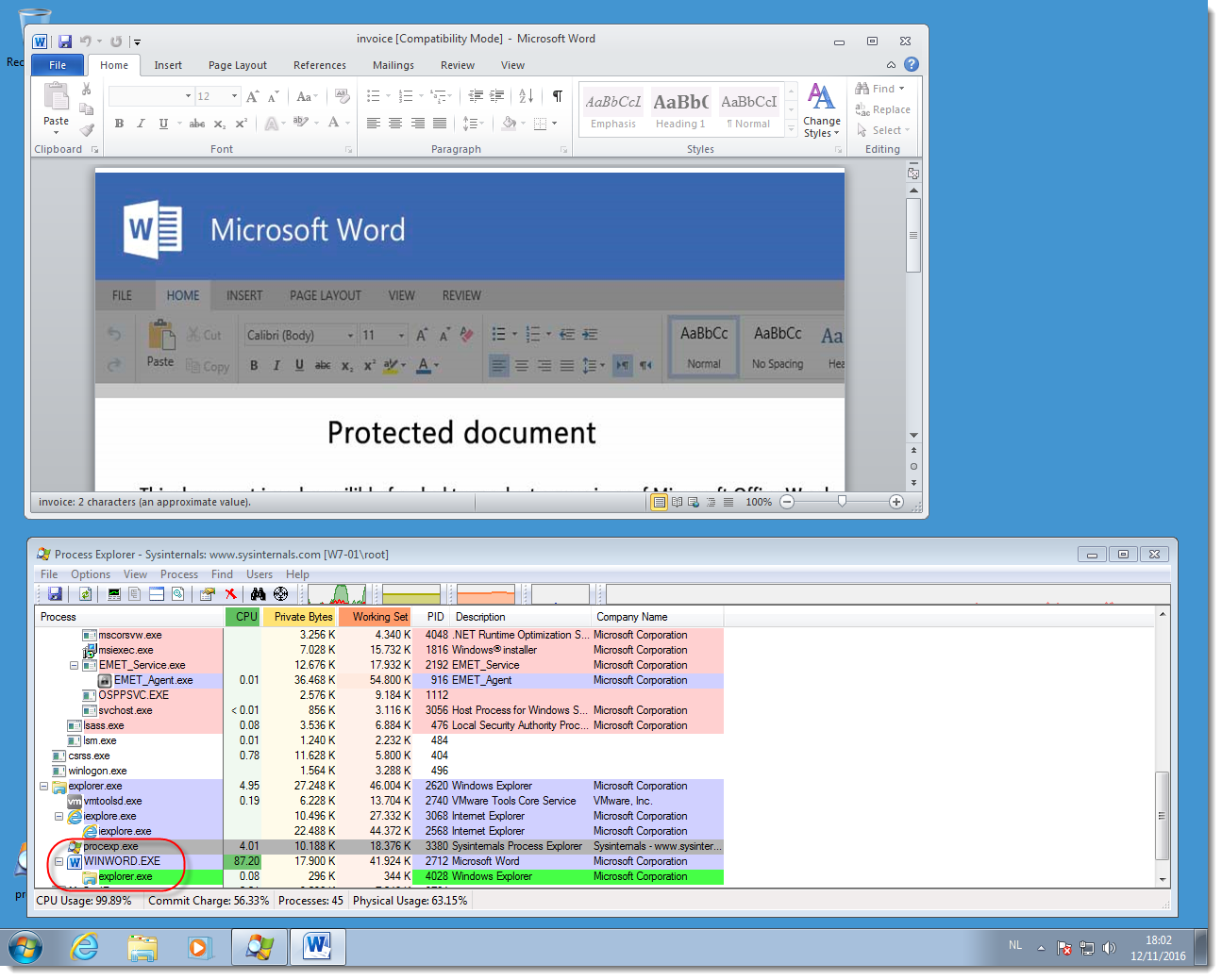The height and width of the screenshot is (980, 1222).
Task: Click the Word zoom slider handle
Action: (842, 502)
